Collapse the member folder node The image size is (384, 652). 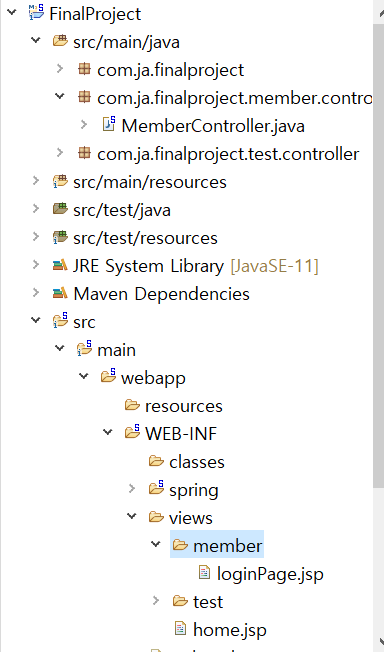click(156, 545)
